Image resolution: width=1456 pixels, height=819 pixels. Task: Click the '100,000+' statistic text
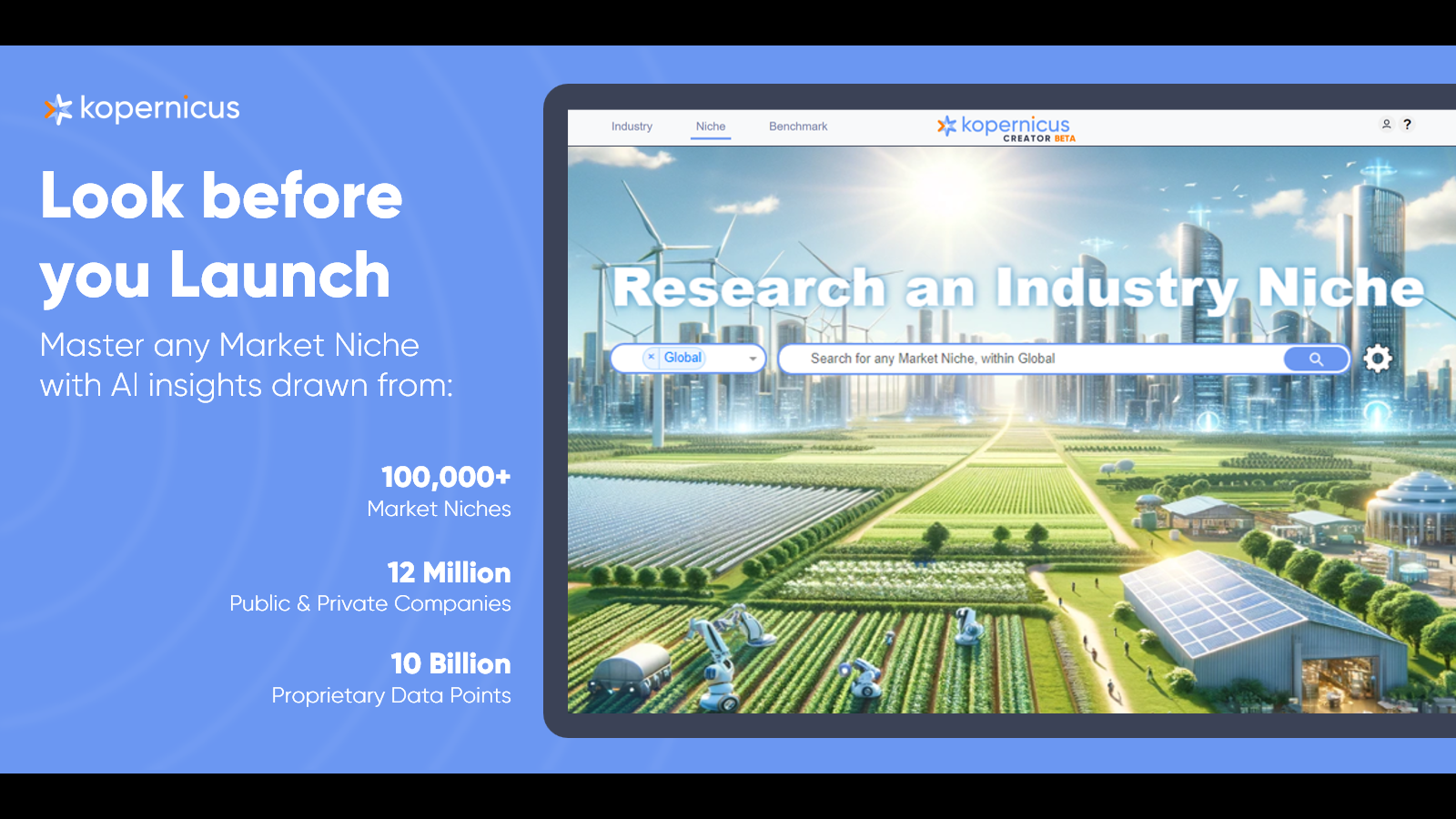tap(446, 476)
